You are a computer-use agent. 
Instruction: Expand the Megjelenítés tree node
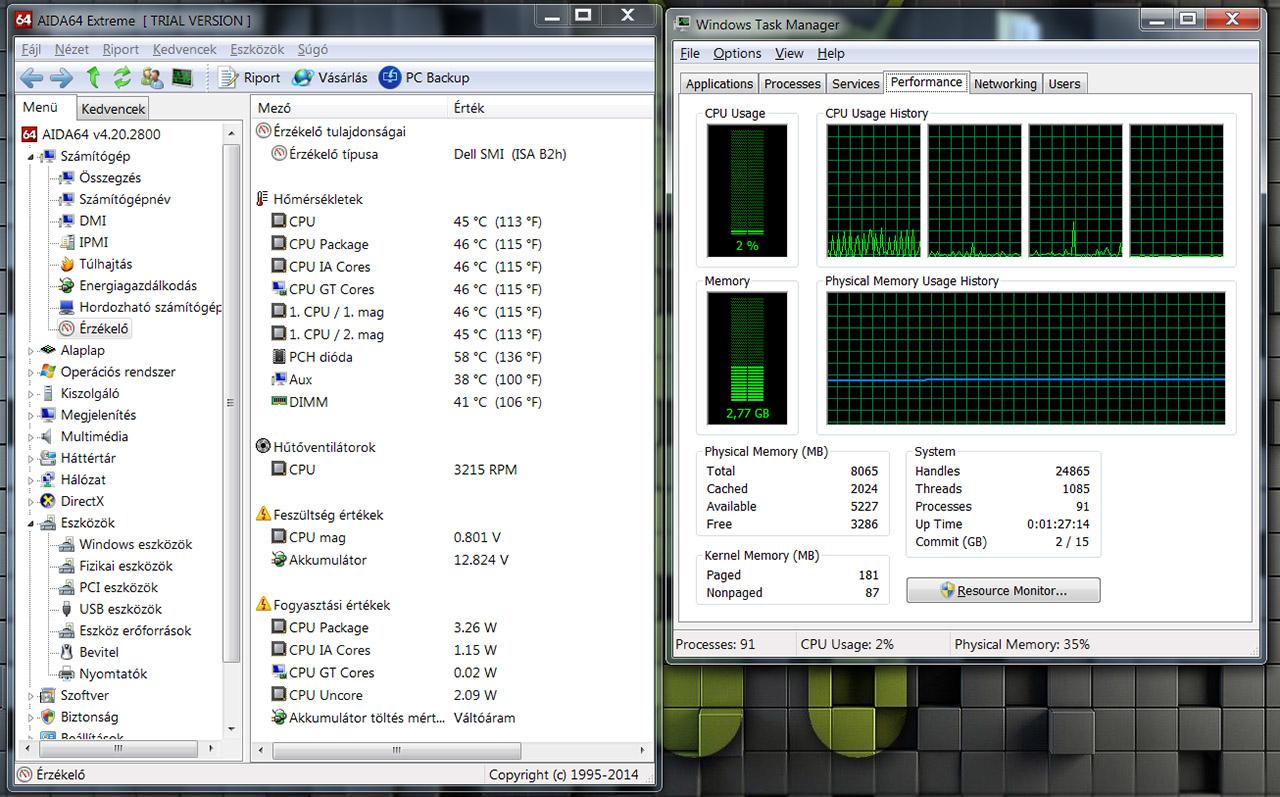pyautogui.click(x=31, y=415)
